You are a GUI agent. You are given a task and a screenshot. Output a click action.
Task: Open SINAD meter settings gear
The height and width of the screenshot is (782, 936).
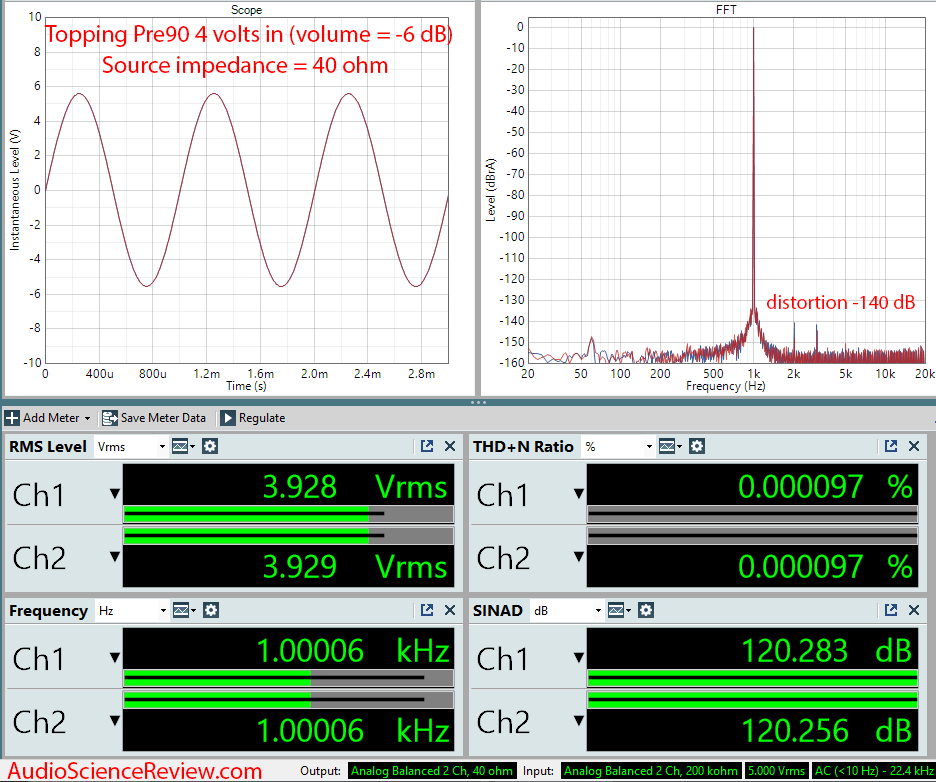click(x=646, y=610)
